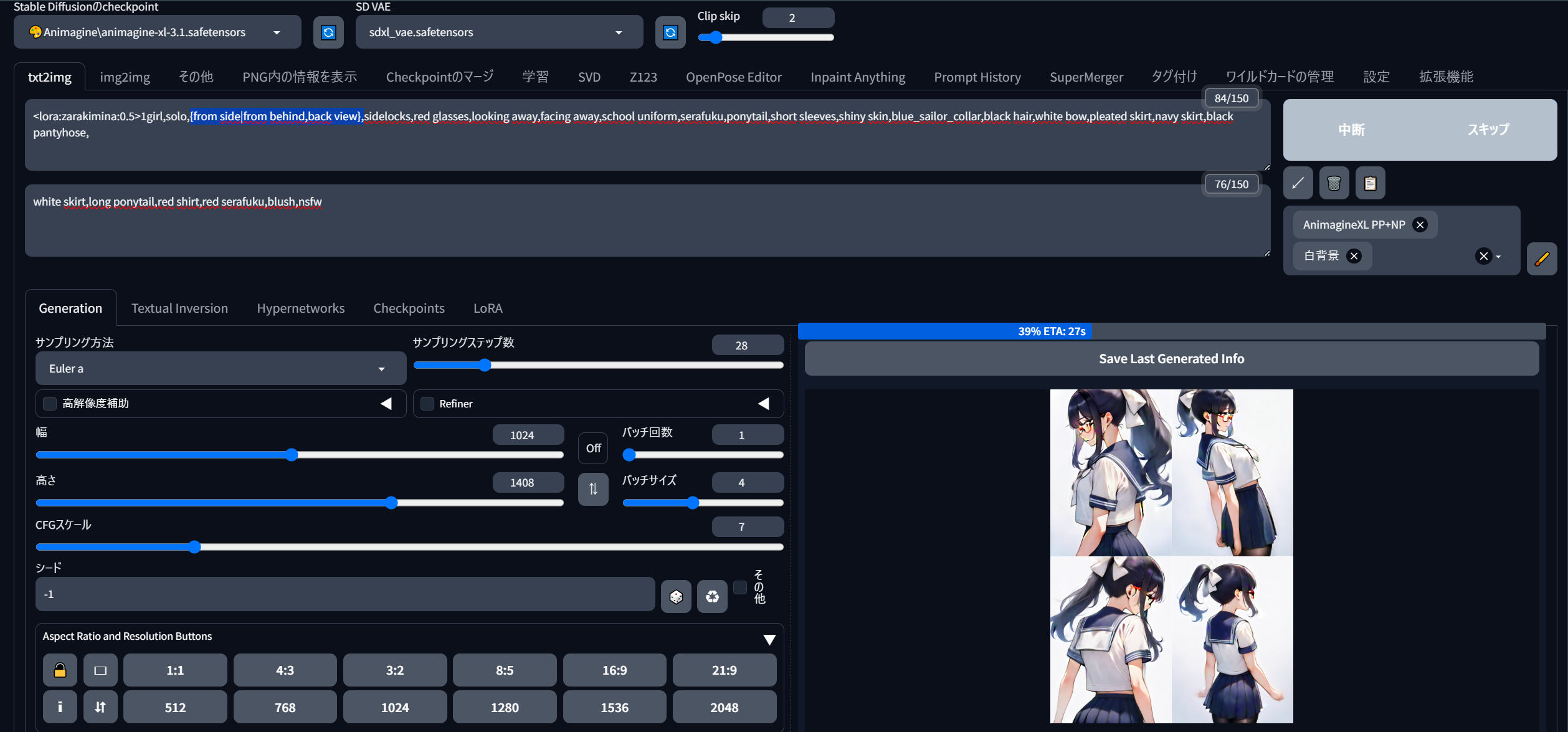The width and height of the screenshot is (1568, 732).
Task: Adjust the バッチサイズ slider
Action: click(703, 503)
